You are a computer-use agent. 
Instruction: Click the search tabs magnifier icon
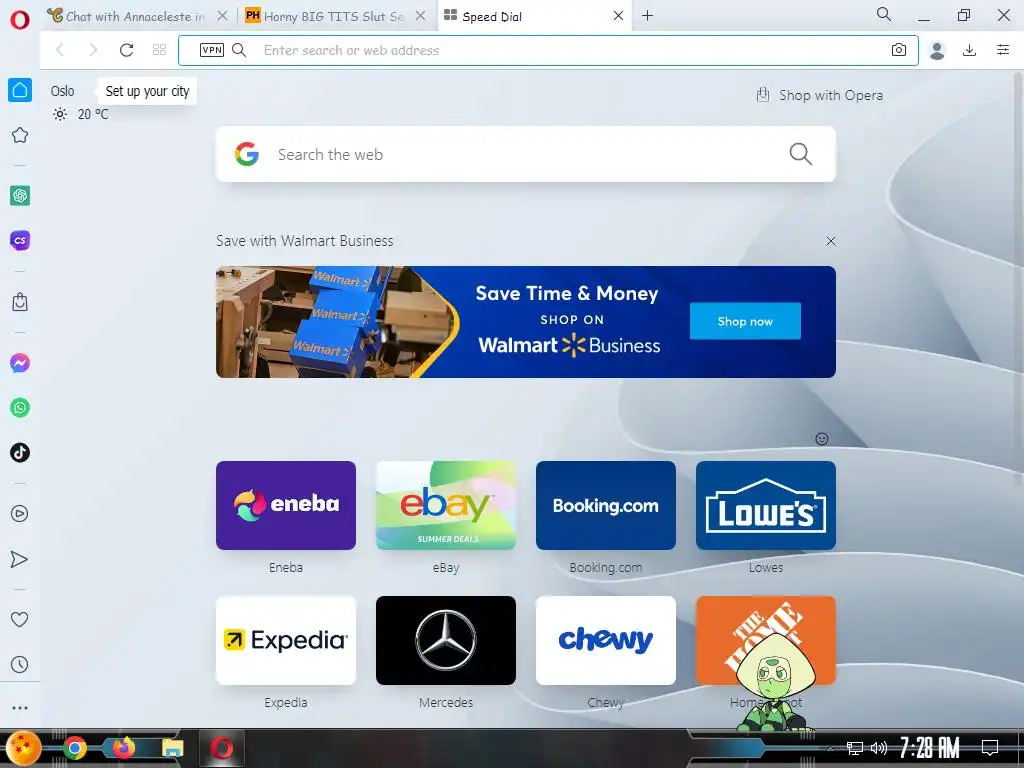click(884, 14)
